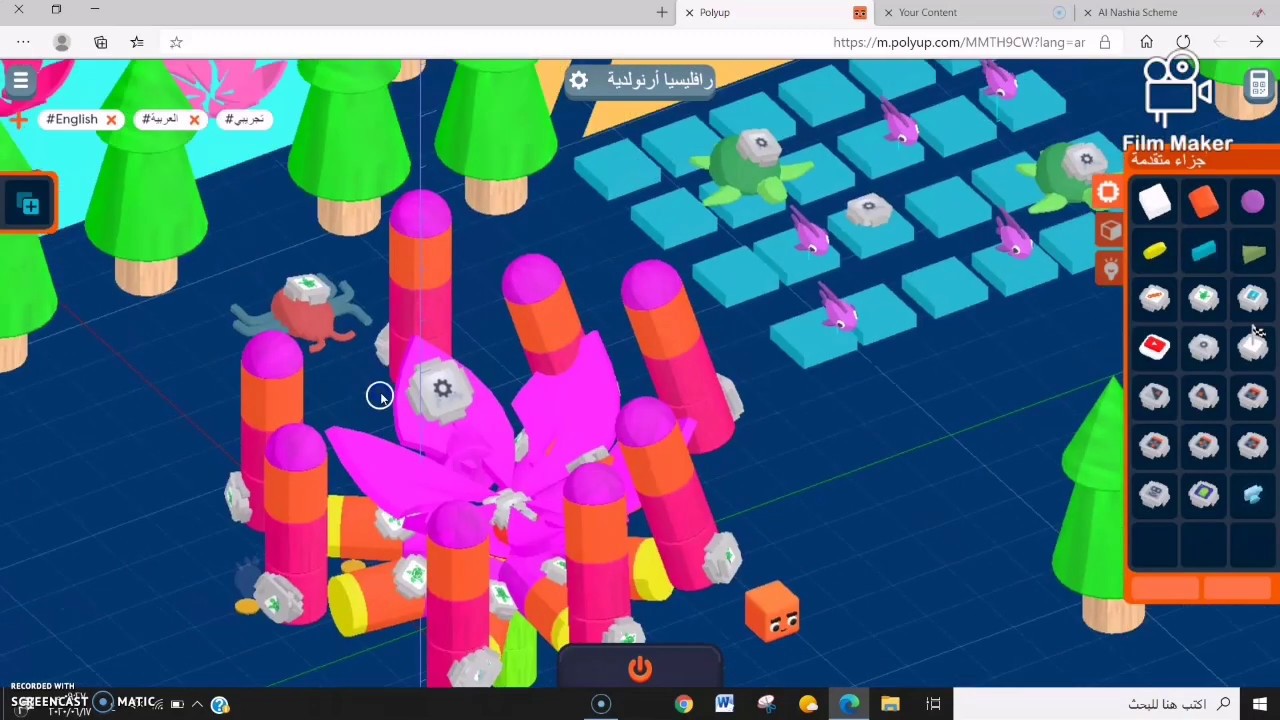This screenshot has width=1280, height=720.
Task: Add page to favorites star
Action: [176, 42]
